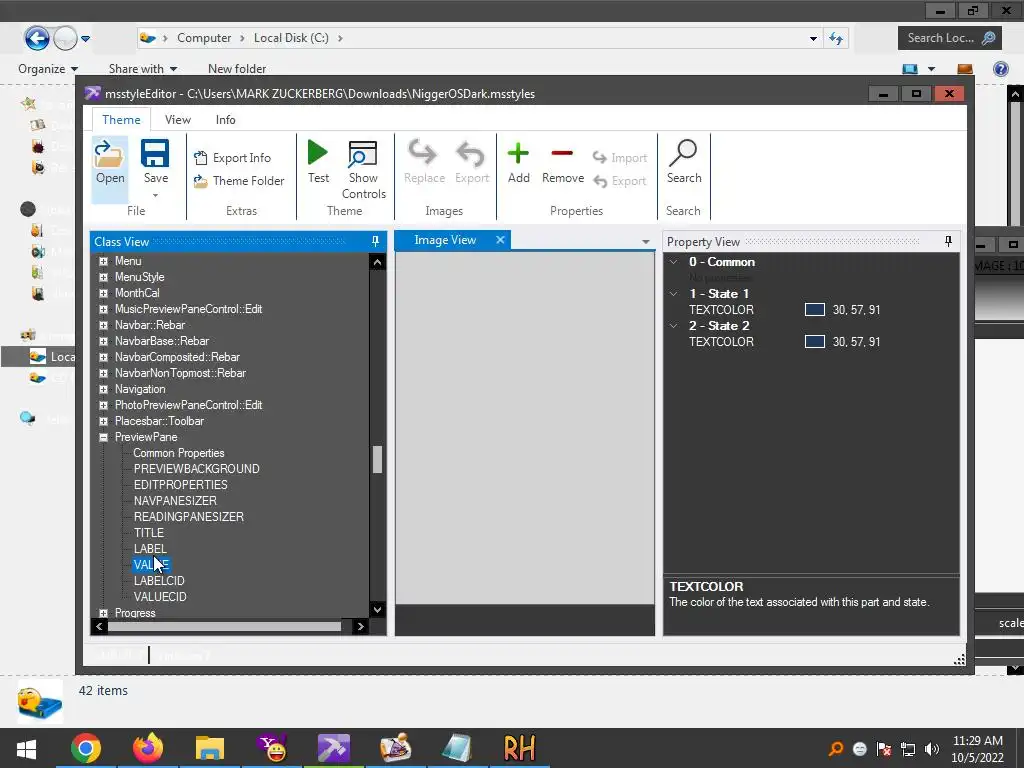This screenshot has height=768, width=1024.
Task: Select the READINGPANESIZER part
Action: point(189,517)
